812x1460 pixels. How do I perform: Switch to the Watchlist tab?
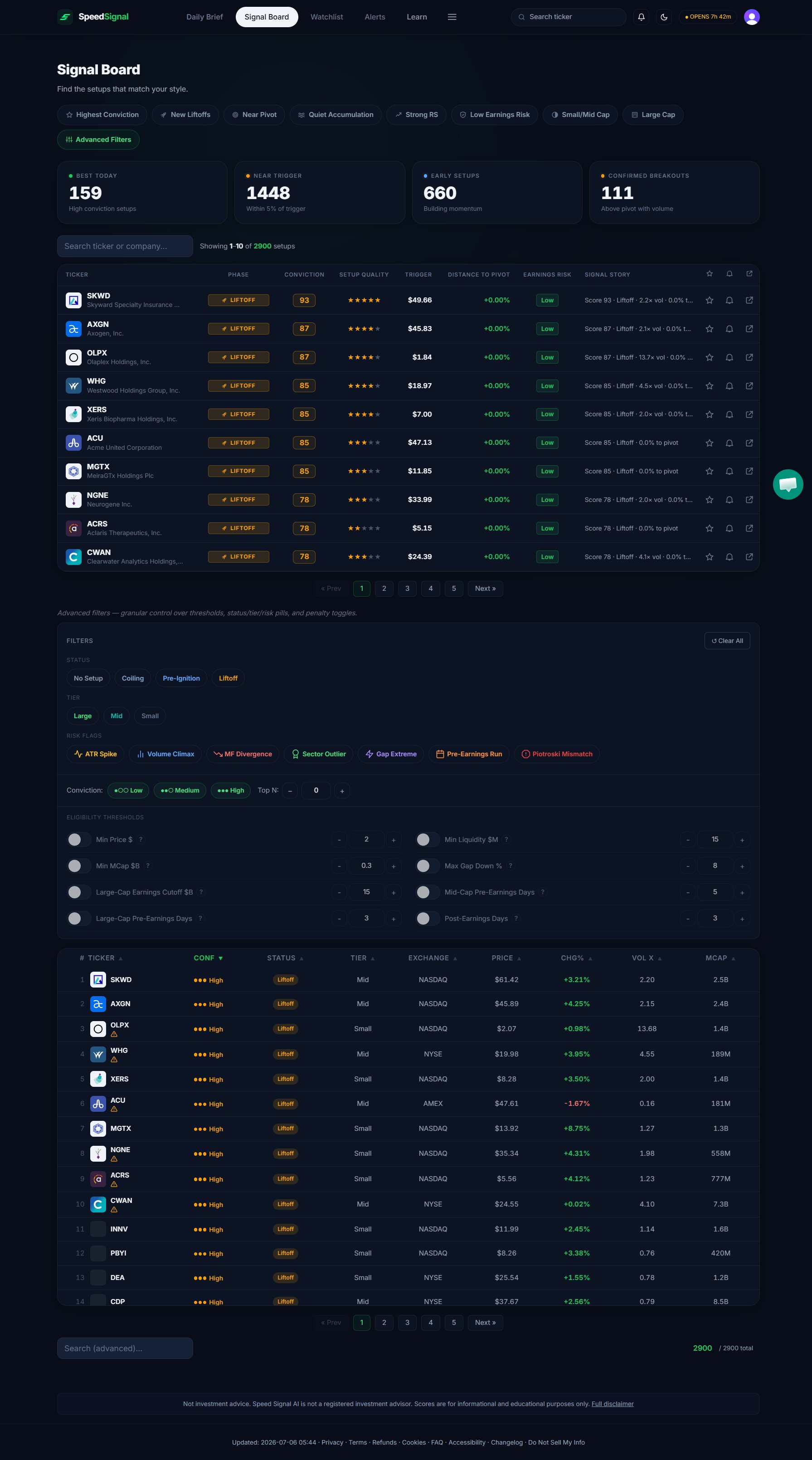[x=326, y=17]
